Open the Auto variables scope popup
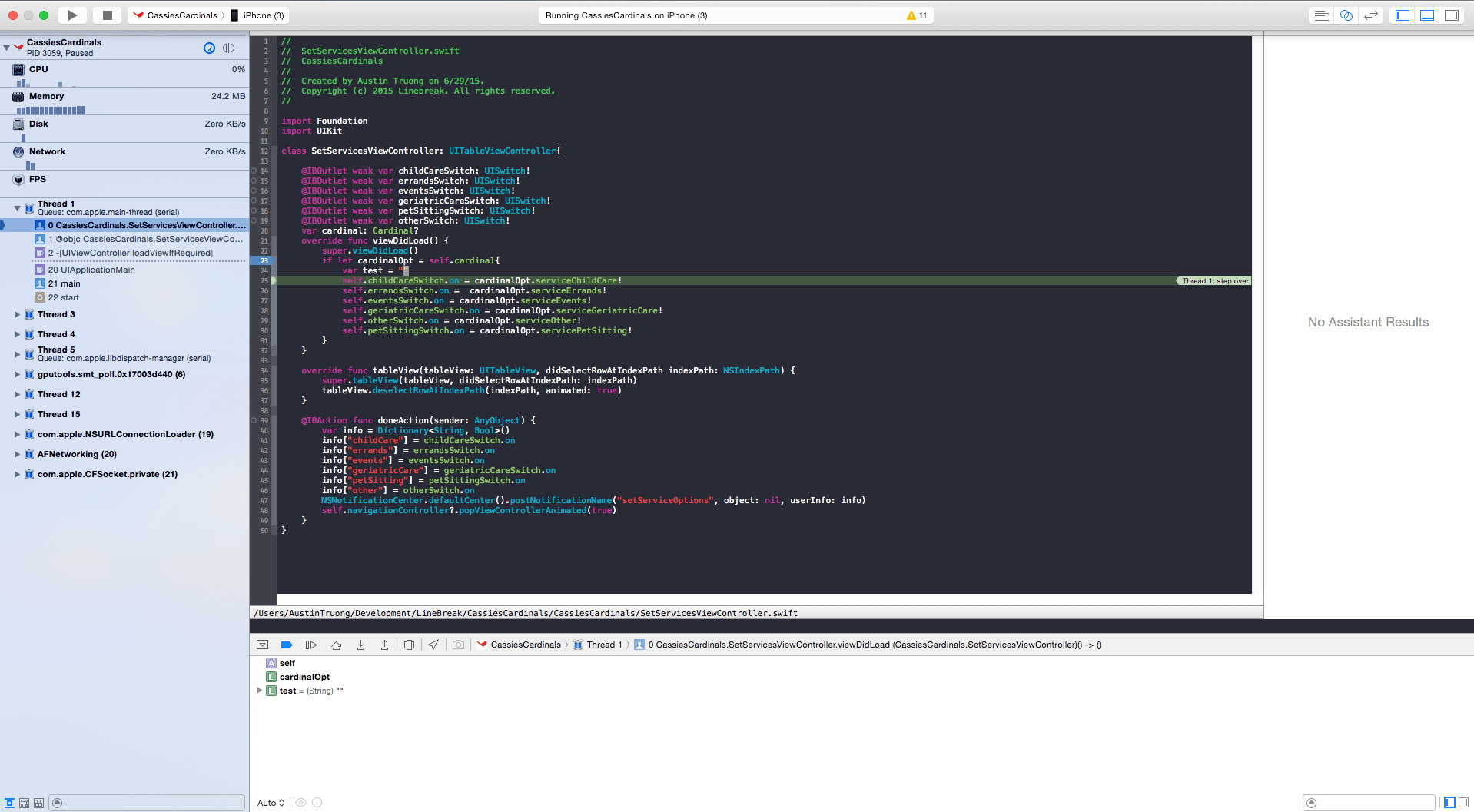The width and height of the screenshot is (1474, 812). coord(271,803)
